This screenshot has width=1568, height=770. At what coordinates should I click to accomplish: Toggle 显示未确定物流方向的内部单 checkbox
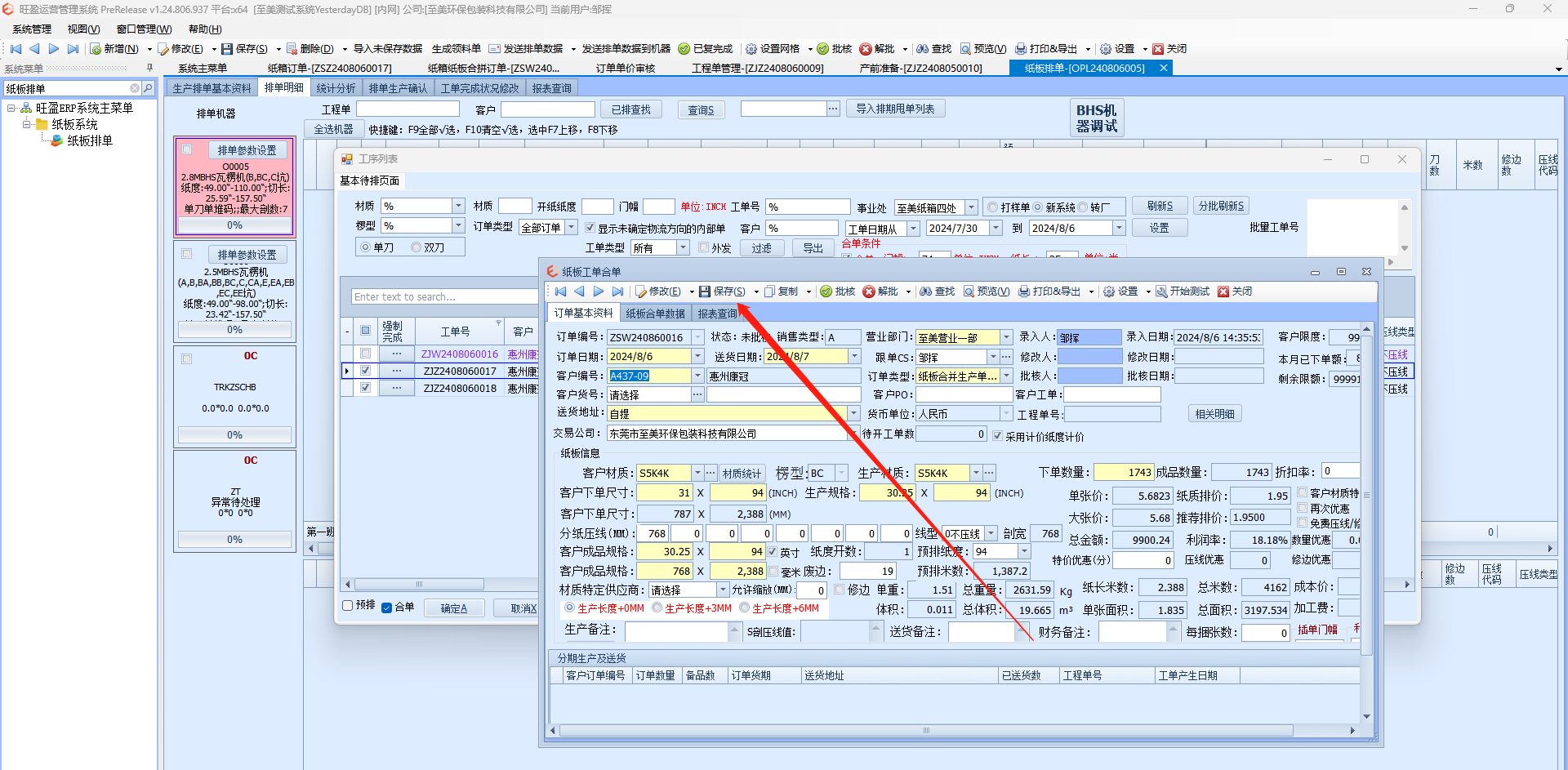(x=590, y=228)
